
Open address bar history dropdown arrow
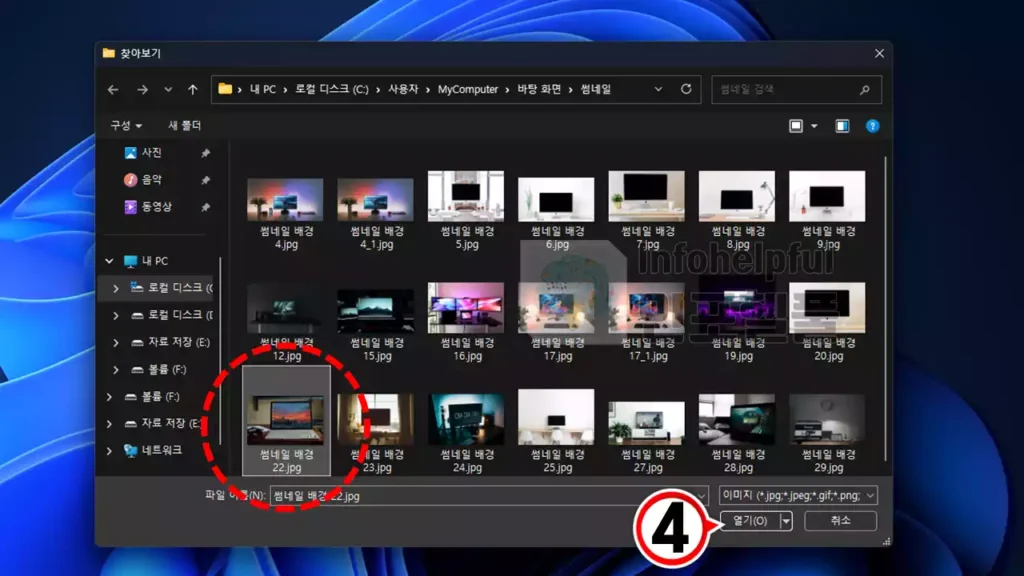pos(658,89)
